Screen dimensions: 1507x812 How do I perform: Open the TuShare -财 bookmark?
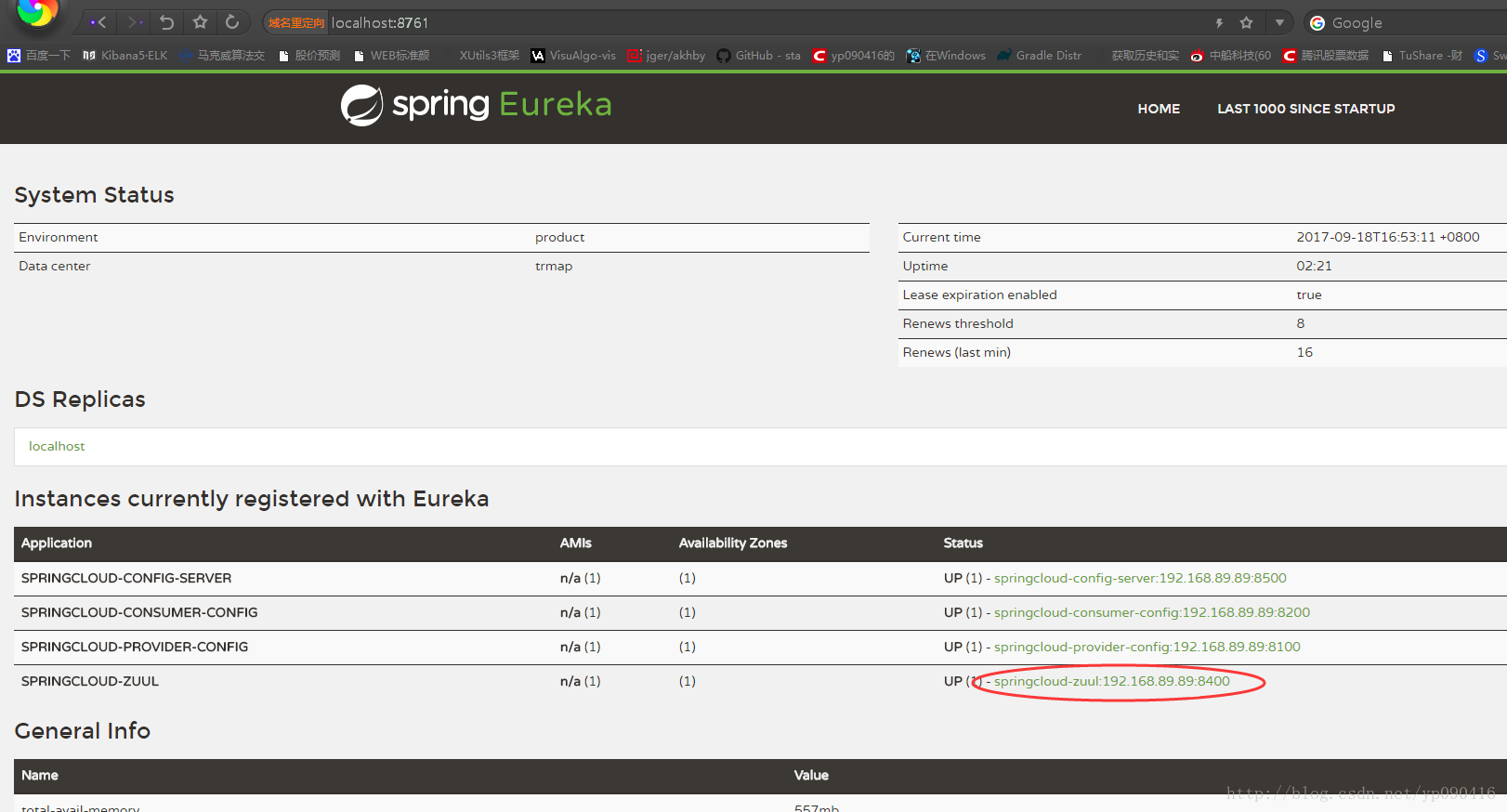(1422, 56)
